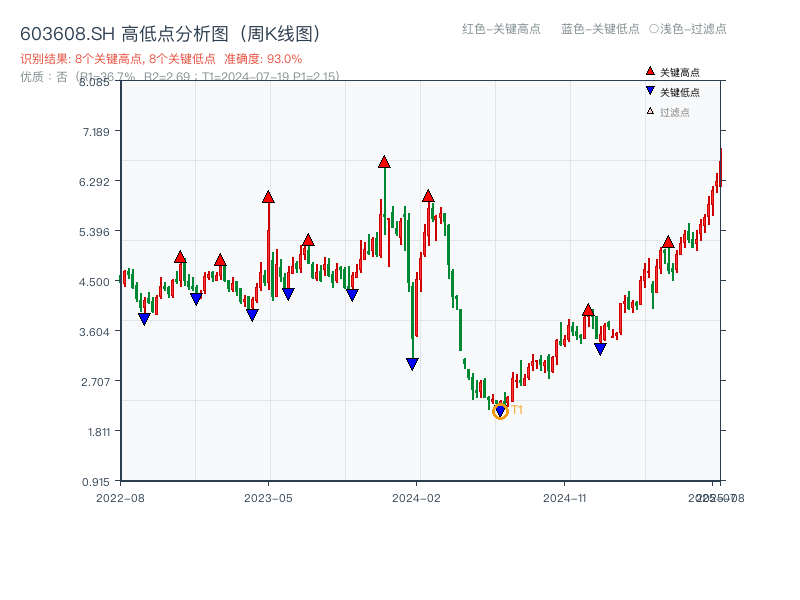Click the blue triangle marker near the 2022-08 dip

[146, 317]
